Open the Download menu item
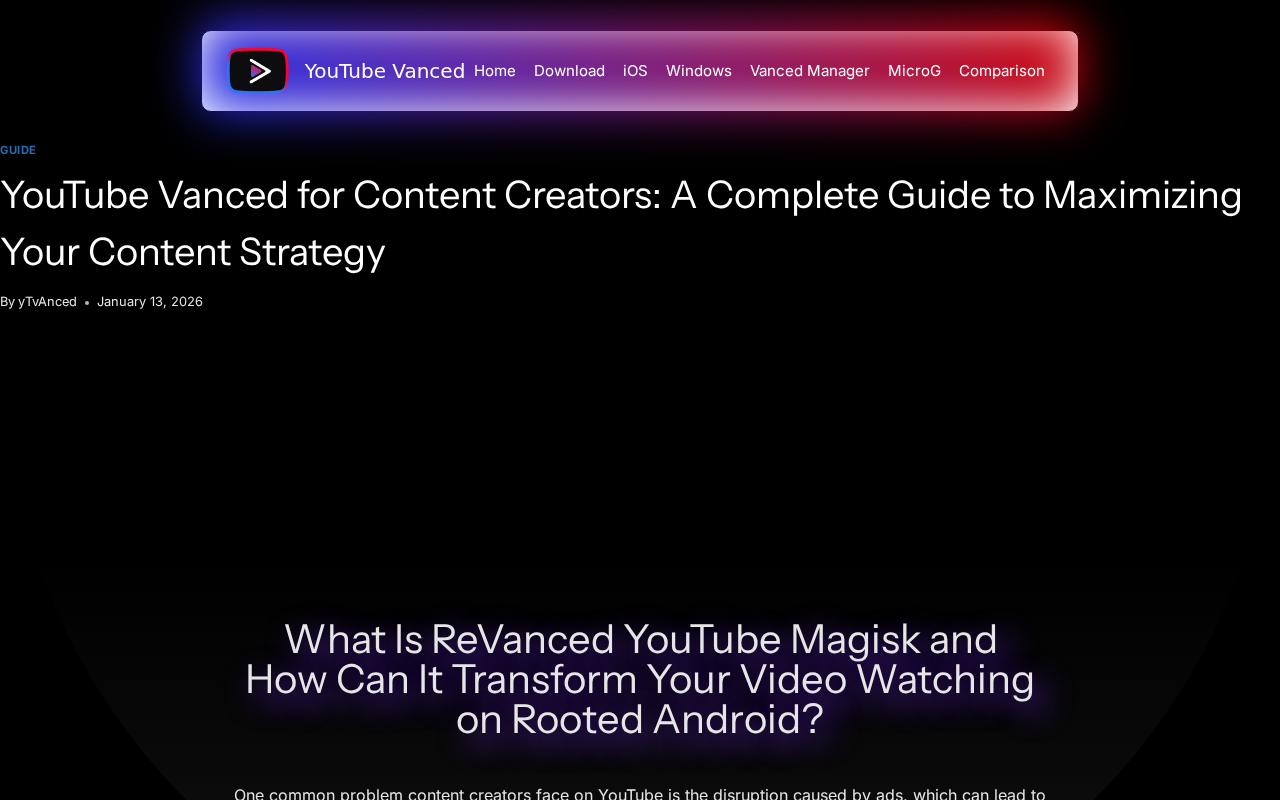Viewport: 1280px width, 800px height. (569, 71)
